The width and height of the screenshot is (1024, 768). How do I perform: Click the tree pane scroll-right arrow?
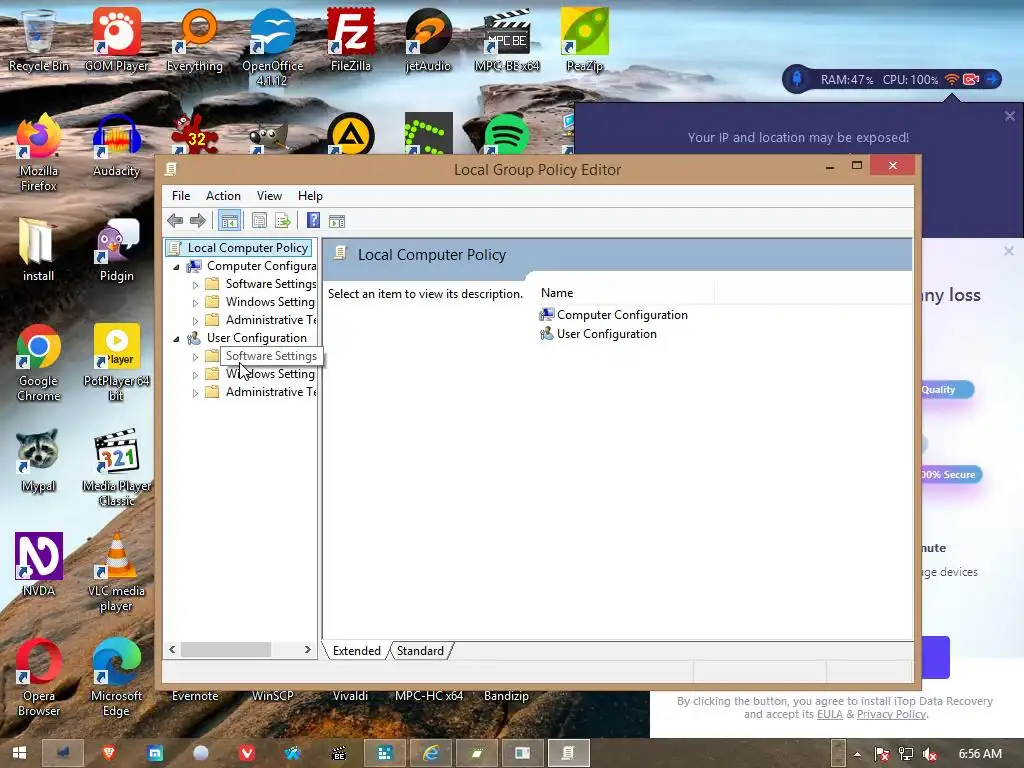[308, 650]
